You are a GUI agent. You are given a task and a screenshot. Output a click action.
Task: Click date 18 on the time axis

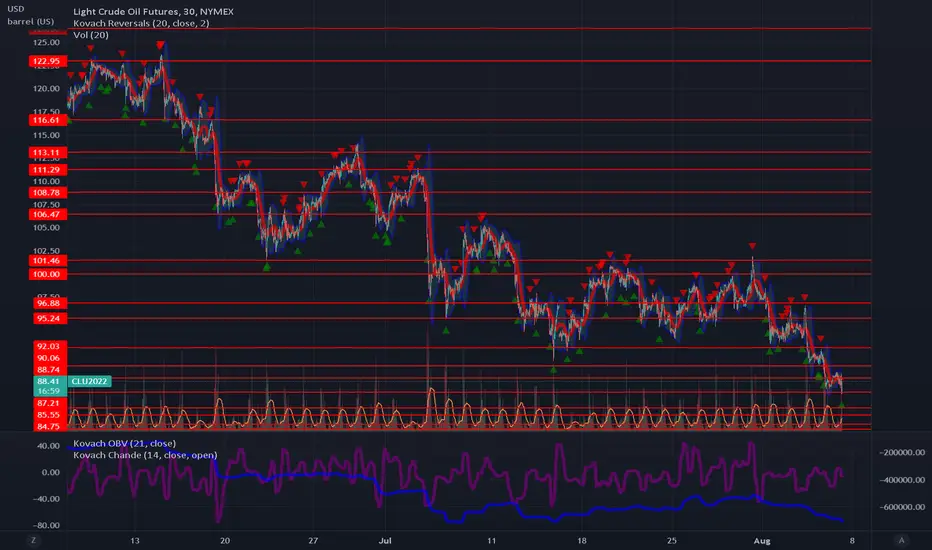[581, 540]
